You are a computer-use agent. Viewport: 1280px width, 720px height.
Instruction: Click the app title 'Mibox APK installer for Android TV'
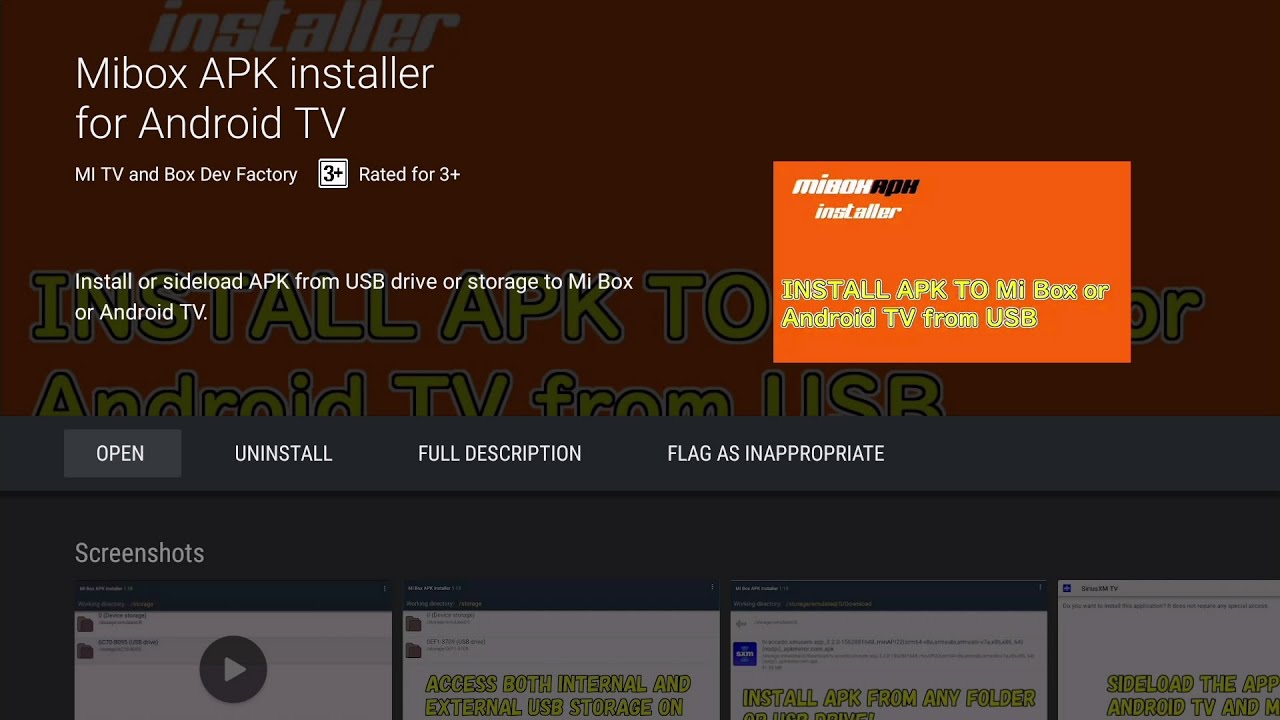click(x=254, y=98)
